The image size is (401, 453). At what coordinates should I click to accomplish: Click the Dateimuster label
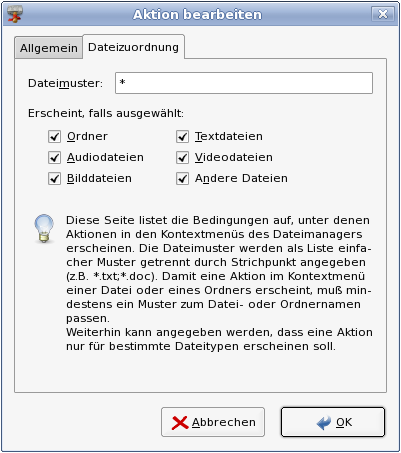(65, 83)
